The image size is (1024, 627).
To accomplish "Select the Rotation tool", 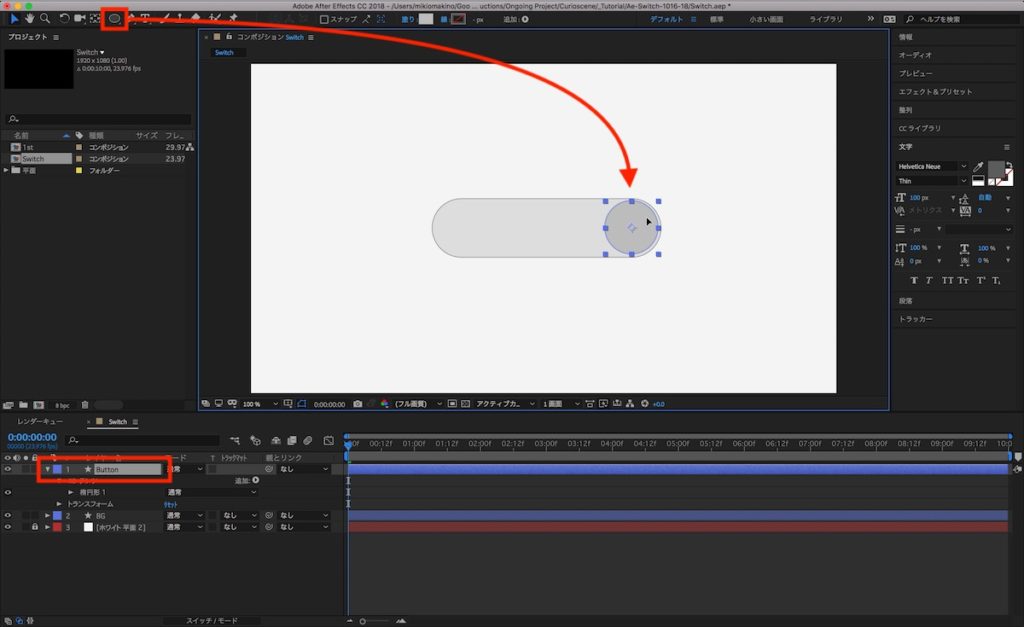I will click(x=64, y=18).
